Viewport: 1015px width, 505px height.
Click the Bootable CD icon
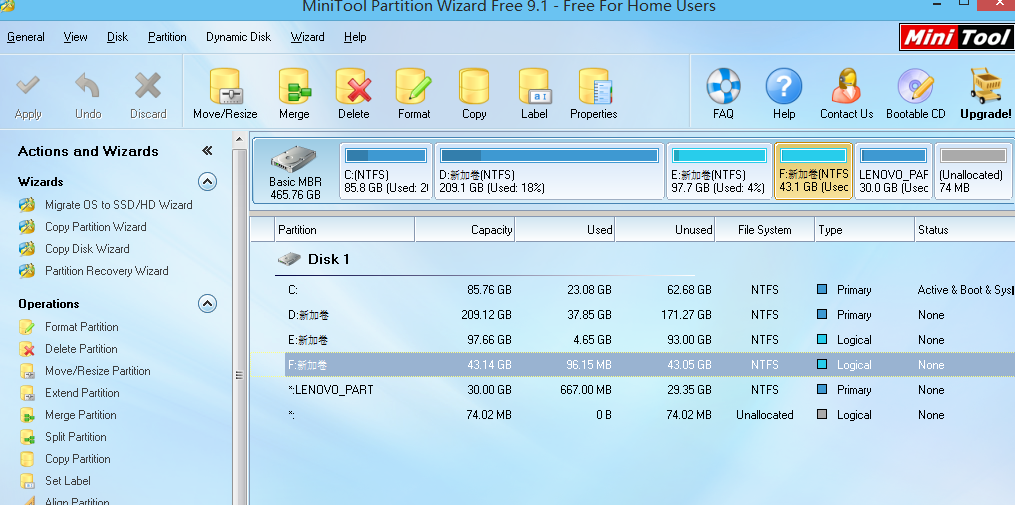pos(915,87)
